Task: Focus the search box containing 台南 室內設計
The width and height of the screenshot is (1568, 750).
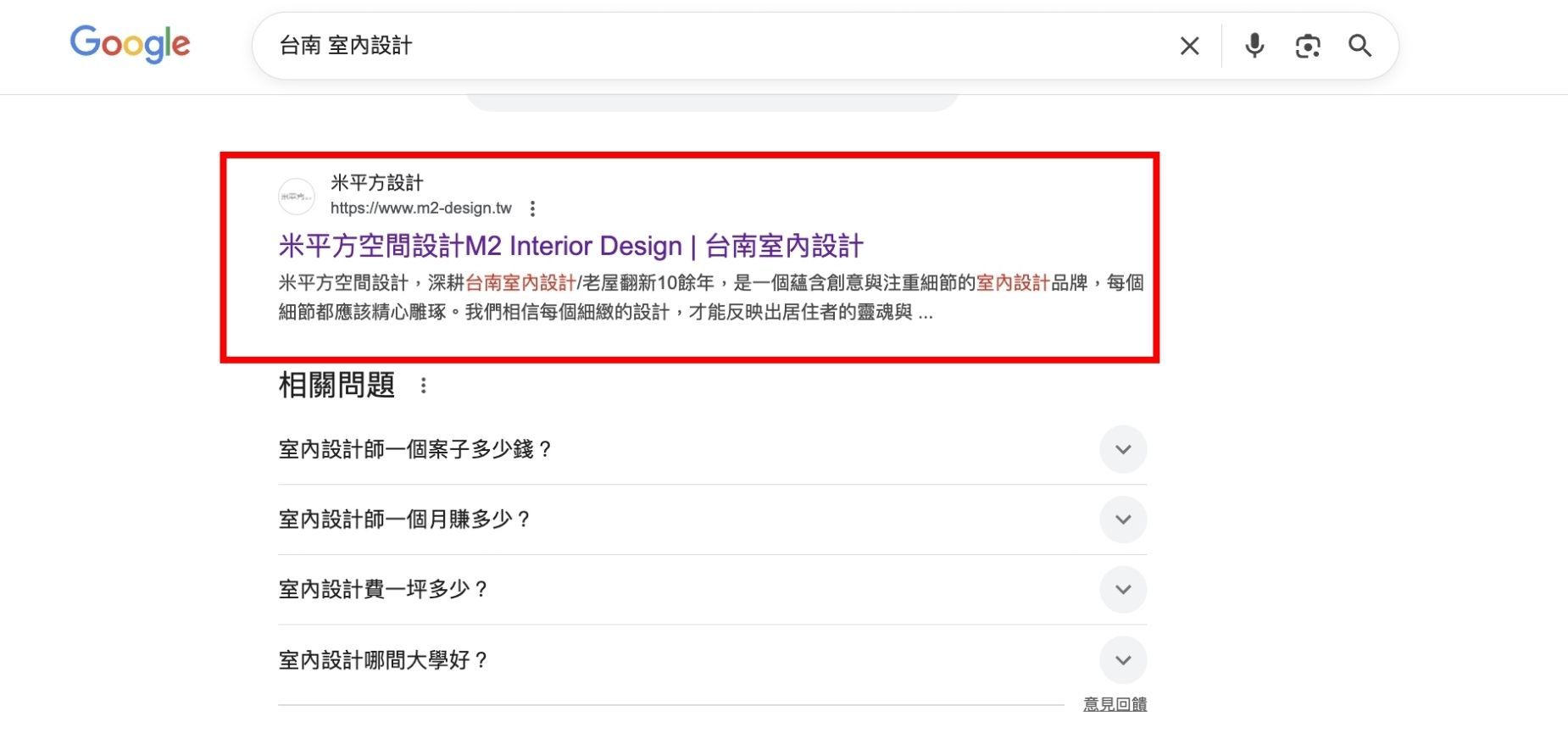Action: (720, 46)
